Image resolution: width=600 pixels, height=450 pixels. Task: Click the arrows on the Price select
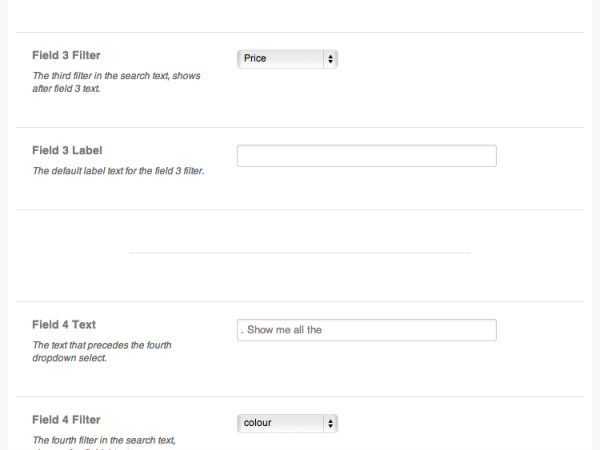(331, 59)
